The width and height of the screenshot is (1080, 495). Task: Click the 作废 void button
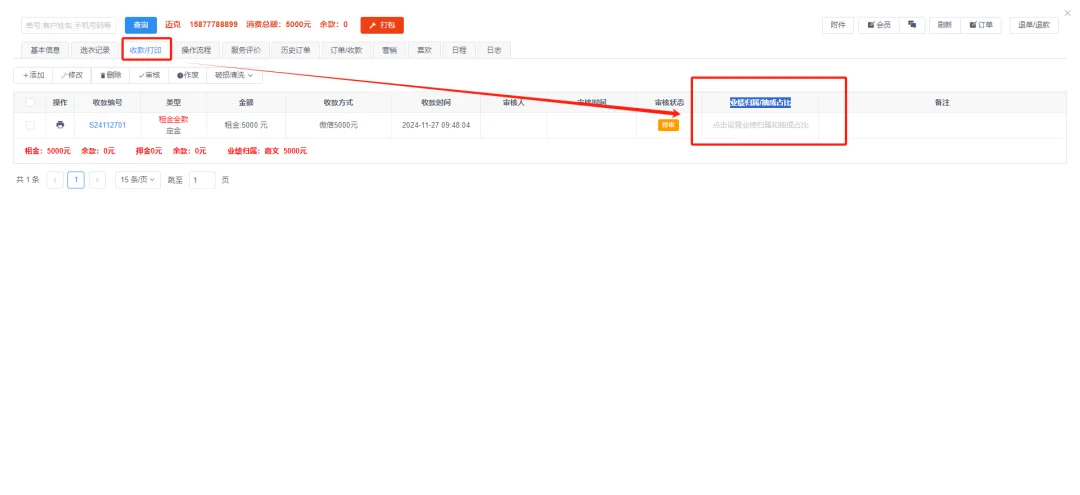[x=188, y=75]
